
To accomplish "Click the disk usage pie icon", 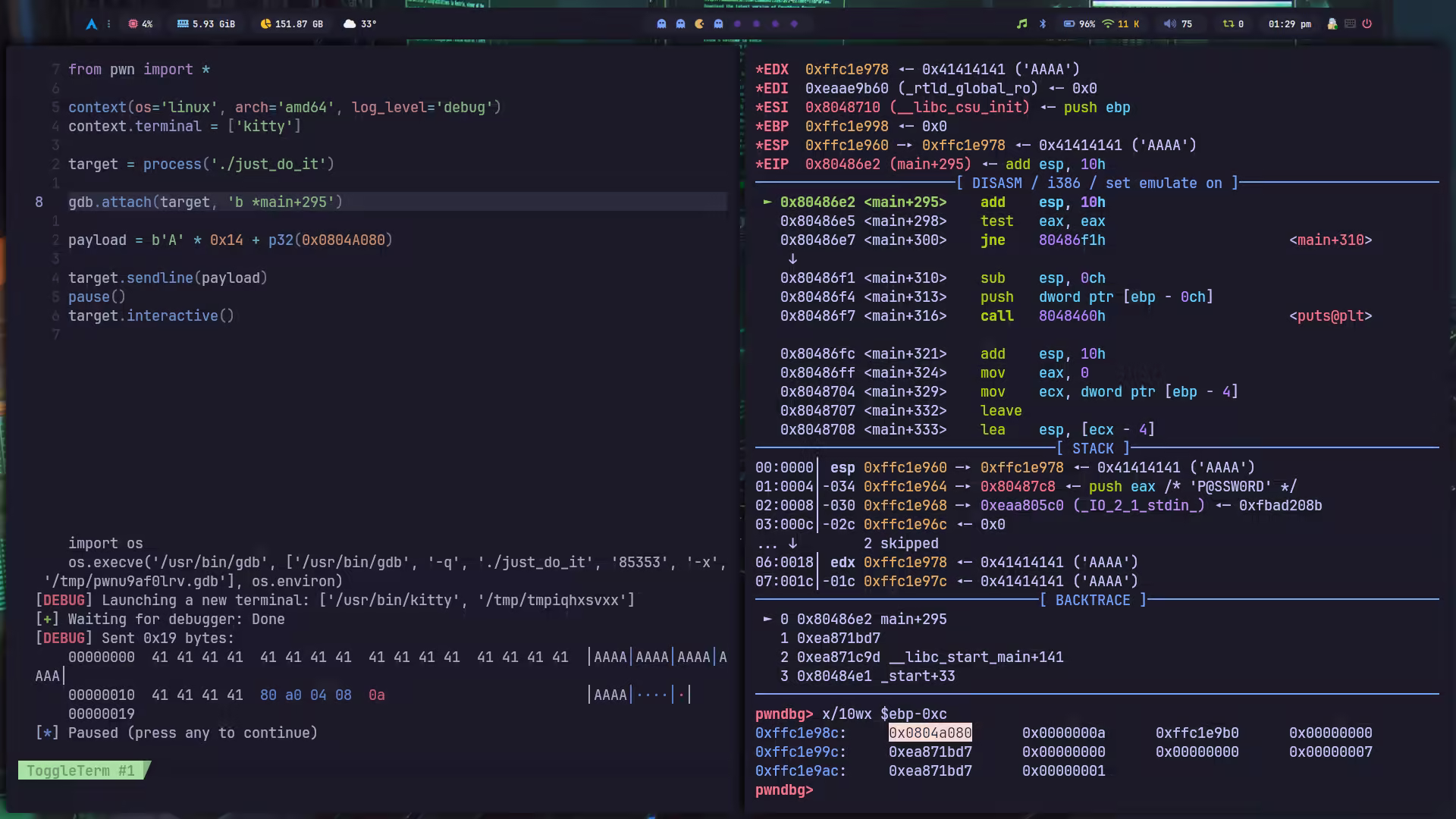I will click(x=265, y=24).
